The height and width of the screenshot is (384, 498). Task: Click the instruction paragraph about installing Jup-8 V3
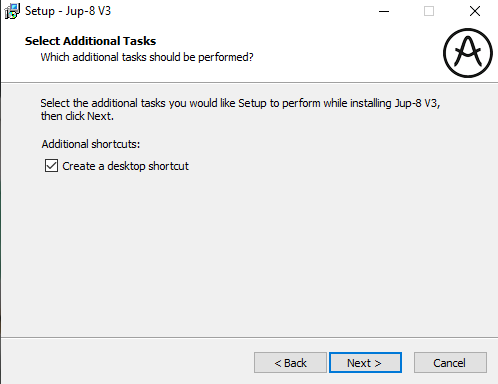240,110
